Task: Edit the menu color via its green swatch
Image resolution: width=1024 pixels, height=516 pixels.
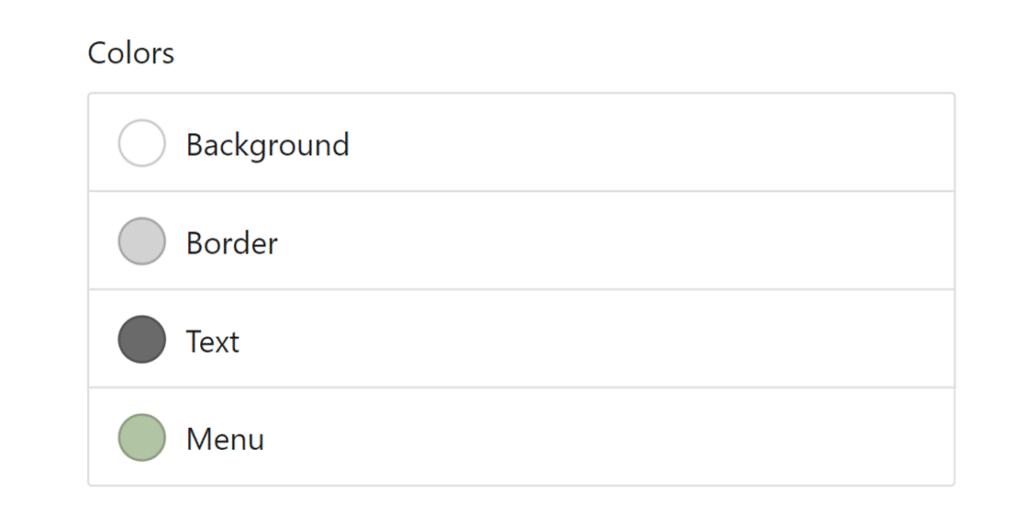Action: (x=141, y=437)
